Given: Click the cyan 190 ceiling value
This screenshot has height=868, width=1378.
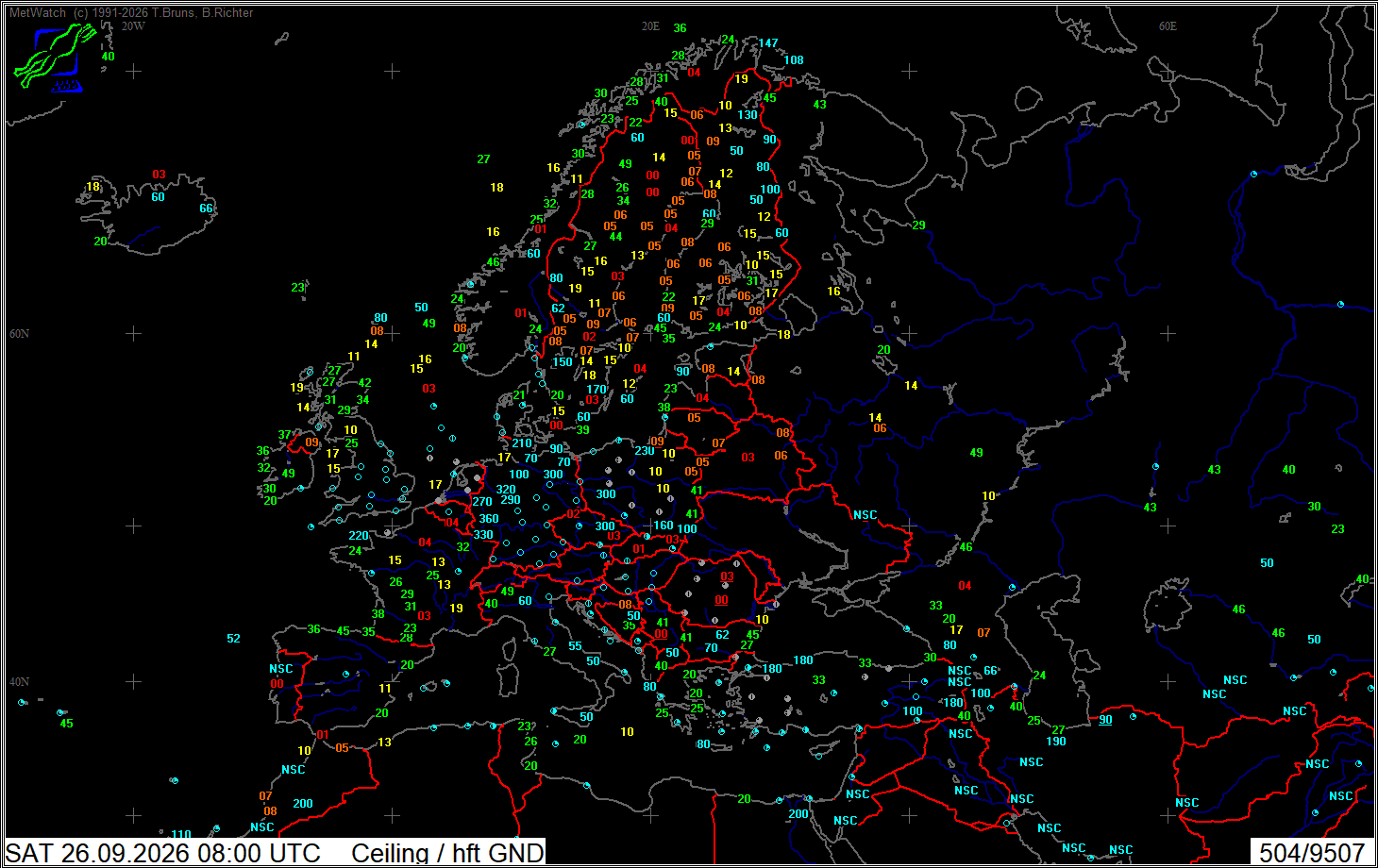Looking at the screenshot, I should tap(1056, 742).
